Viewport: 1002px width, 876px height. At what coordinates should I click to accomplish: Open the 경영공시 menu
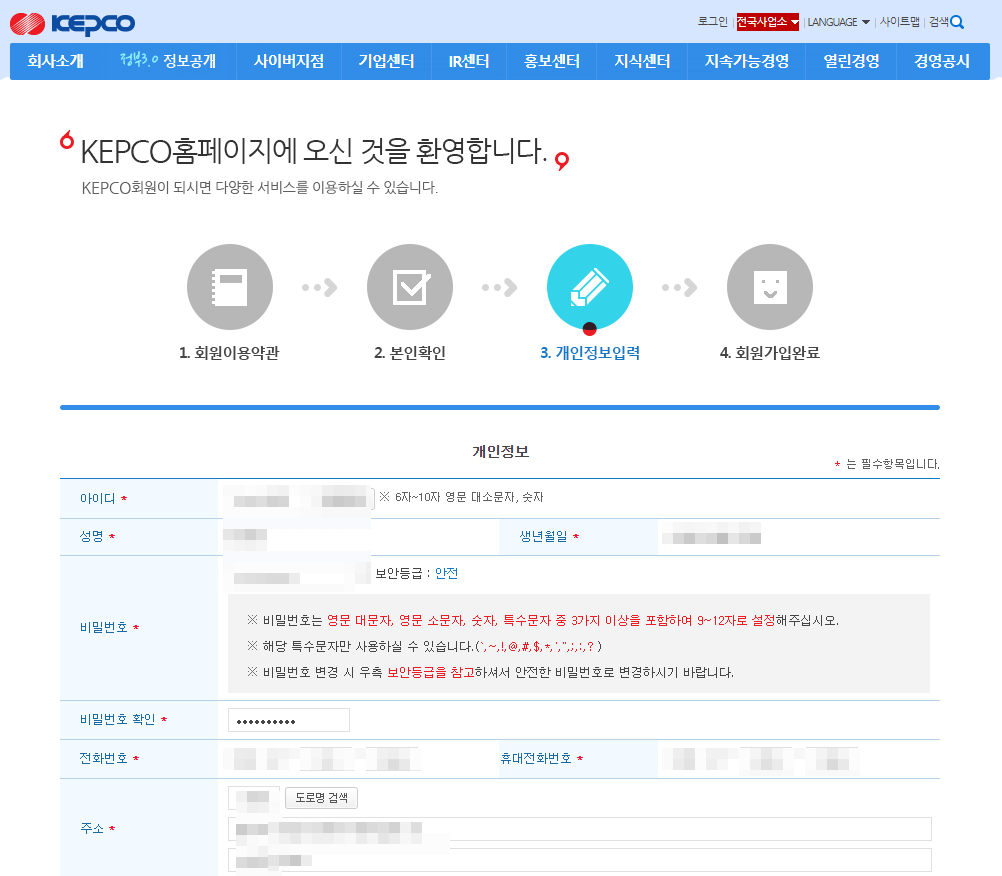pyautogui.click(x=942, y=61)
